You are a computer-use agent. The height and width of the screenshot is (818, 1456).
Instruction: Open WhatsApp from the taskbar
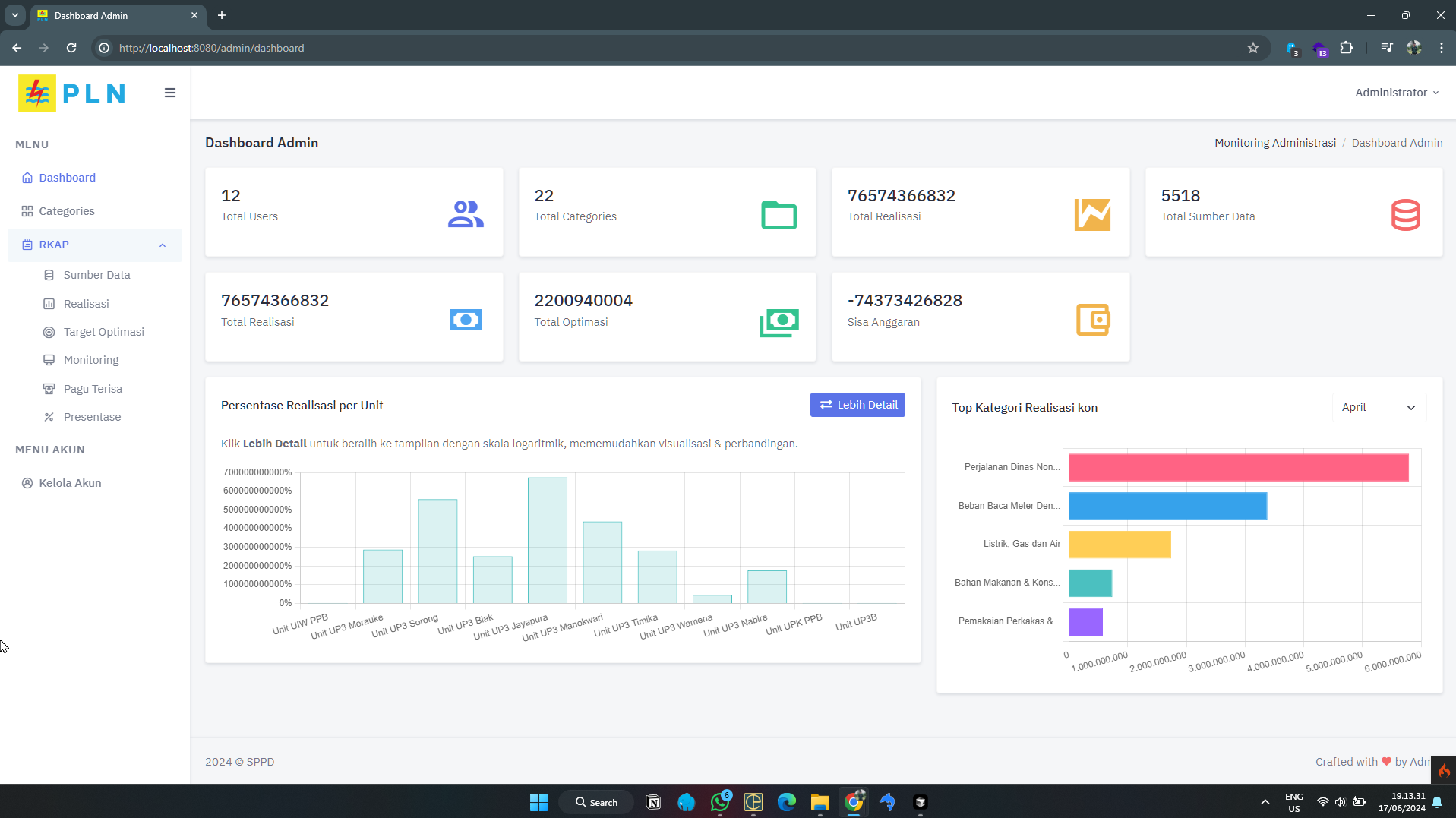pyautogui.click(x=720, y=802)
